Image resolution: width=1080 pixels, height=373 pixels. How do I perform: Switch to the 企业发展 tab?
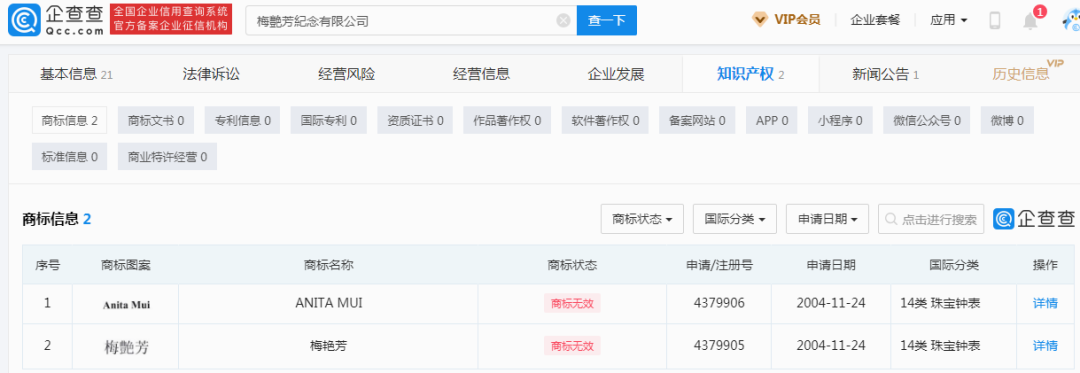616,74
